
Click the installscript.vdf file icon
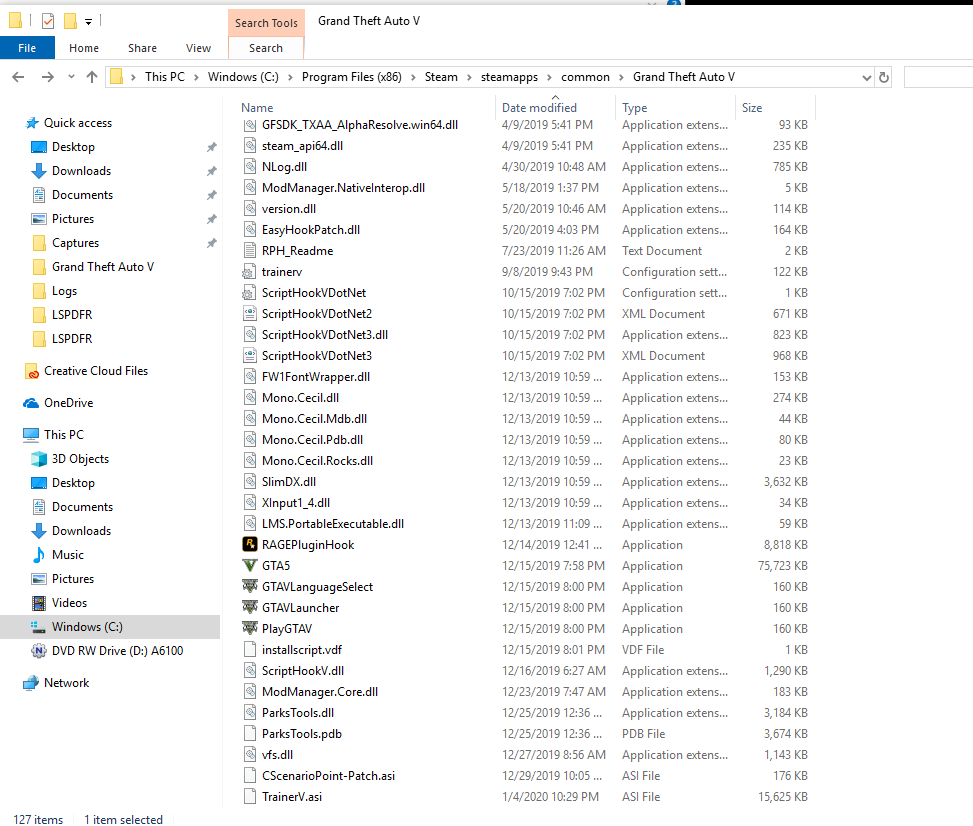coord(249,649)
